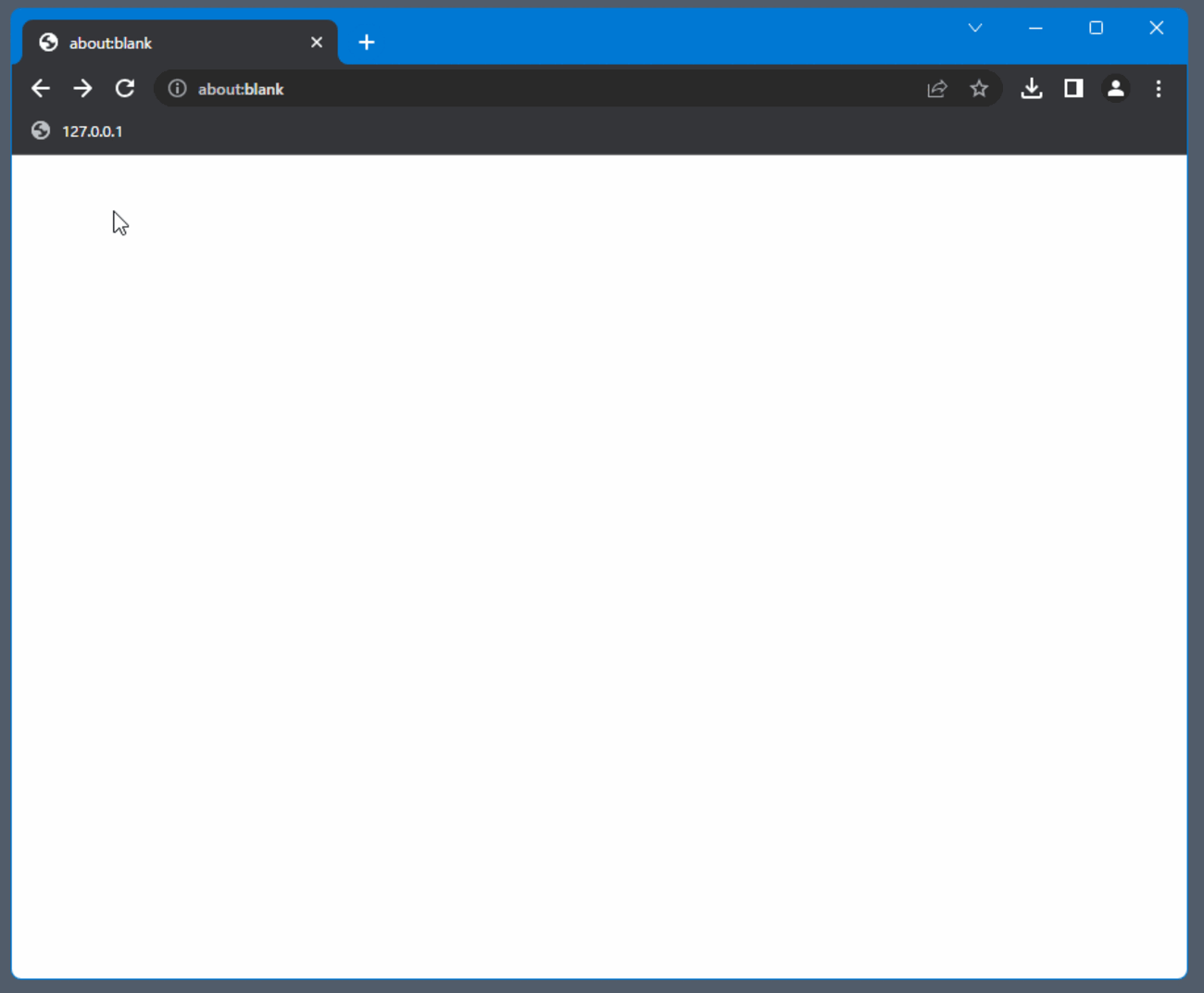Maximize the browser window
Image resolution: width=1204 pixels, height=993 pixels.
click(x=1097, y=28)
